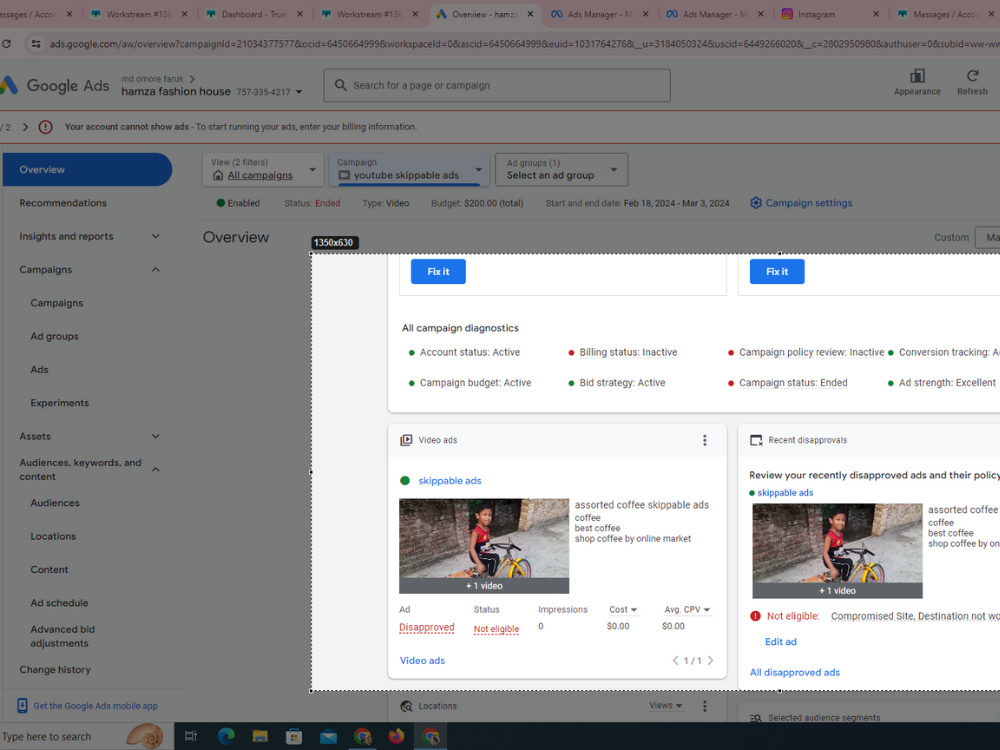The height and width of the screenshot is (750, 1000).
Task: Click next notification arrow in alert bar
Action: pyautogui.click(x=26, y=127)
